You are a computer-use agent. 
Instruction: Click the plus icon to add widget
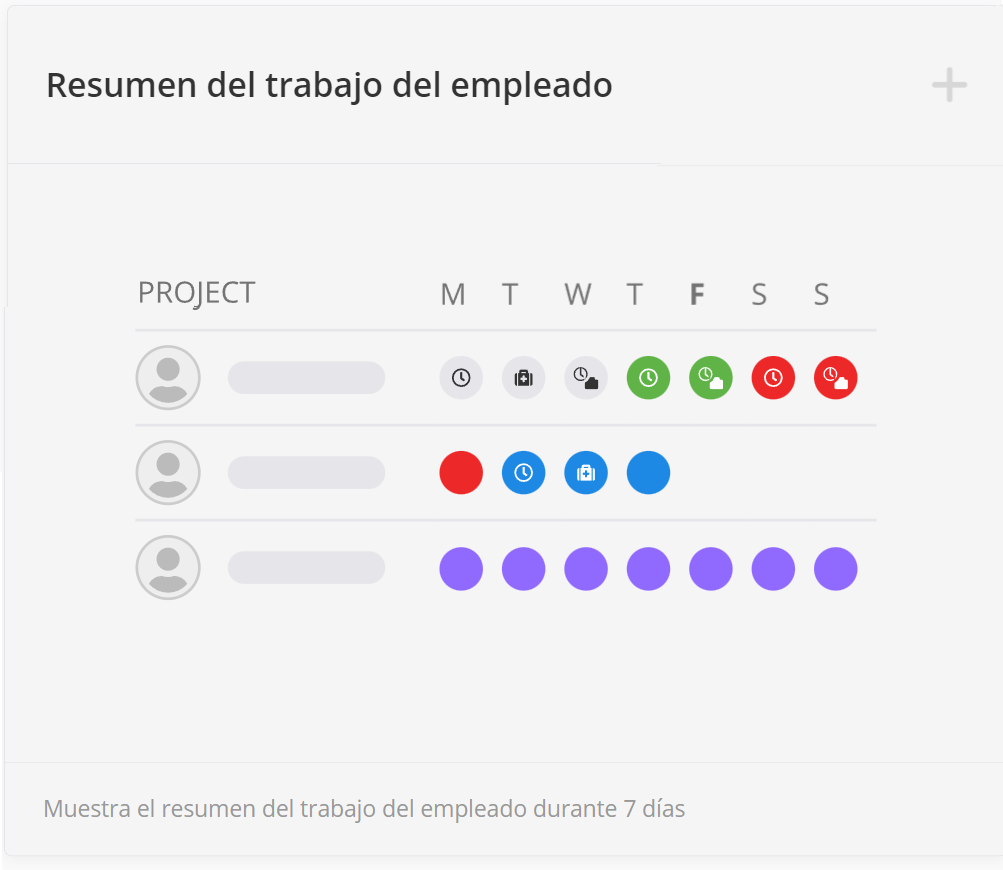pyautogui.click(x=949, y=86)
